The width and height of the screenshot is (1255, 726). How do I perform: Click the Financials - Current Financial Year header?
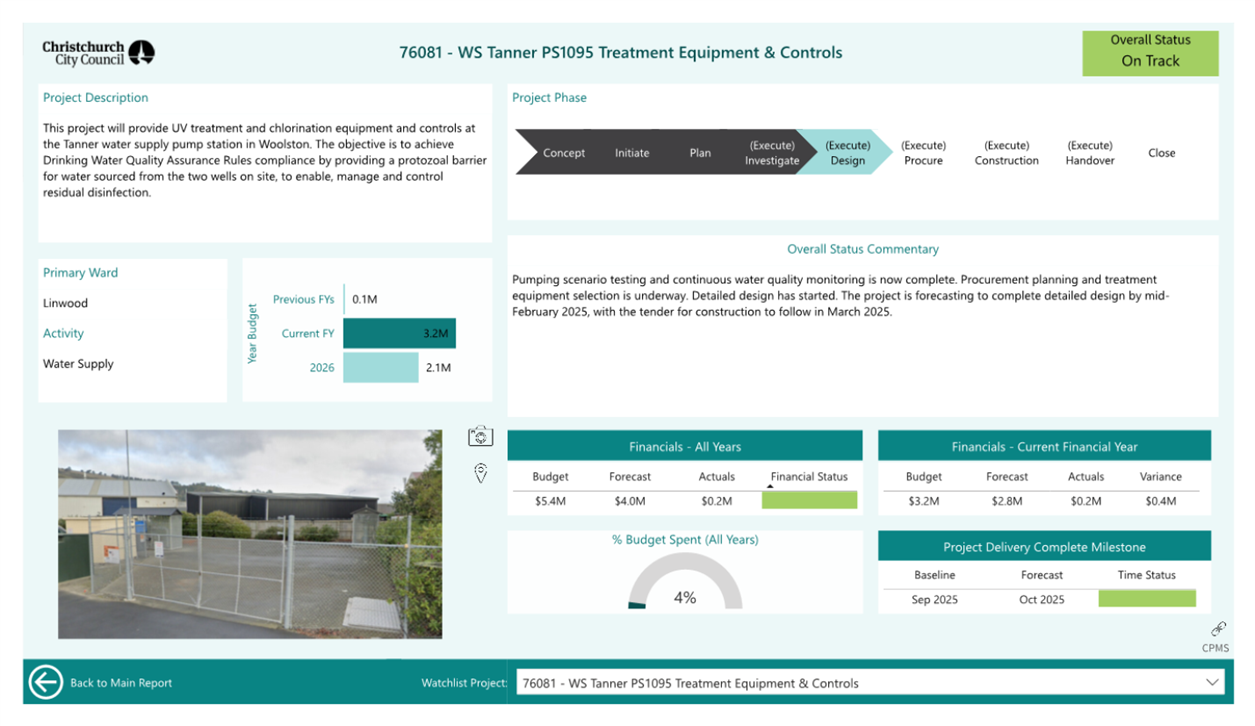[1044, 446]
